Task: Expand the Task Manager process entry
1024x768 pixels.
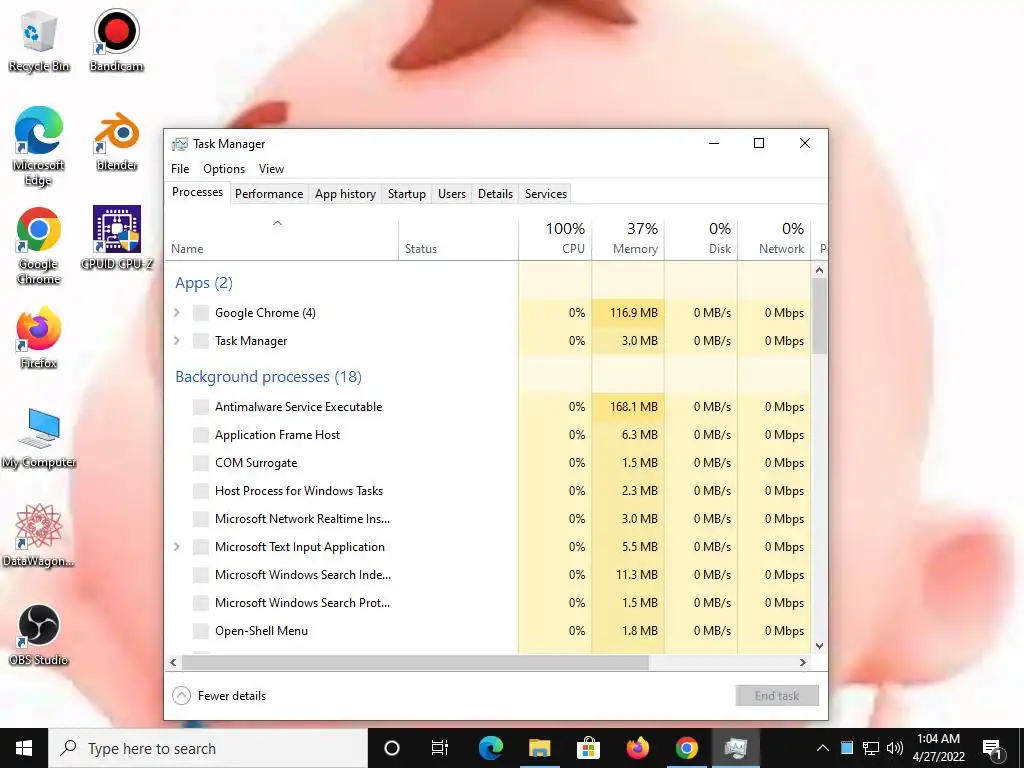Action: point(176,341)
